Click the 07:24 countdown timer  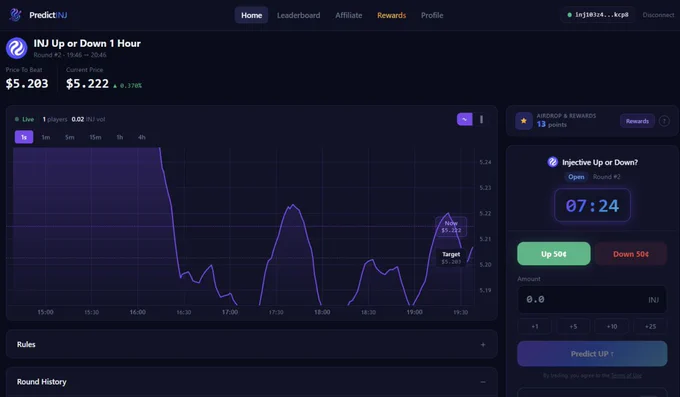coord(592,205)
